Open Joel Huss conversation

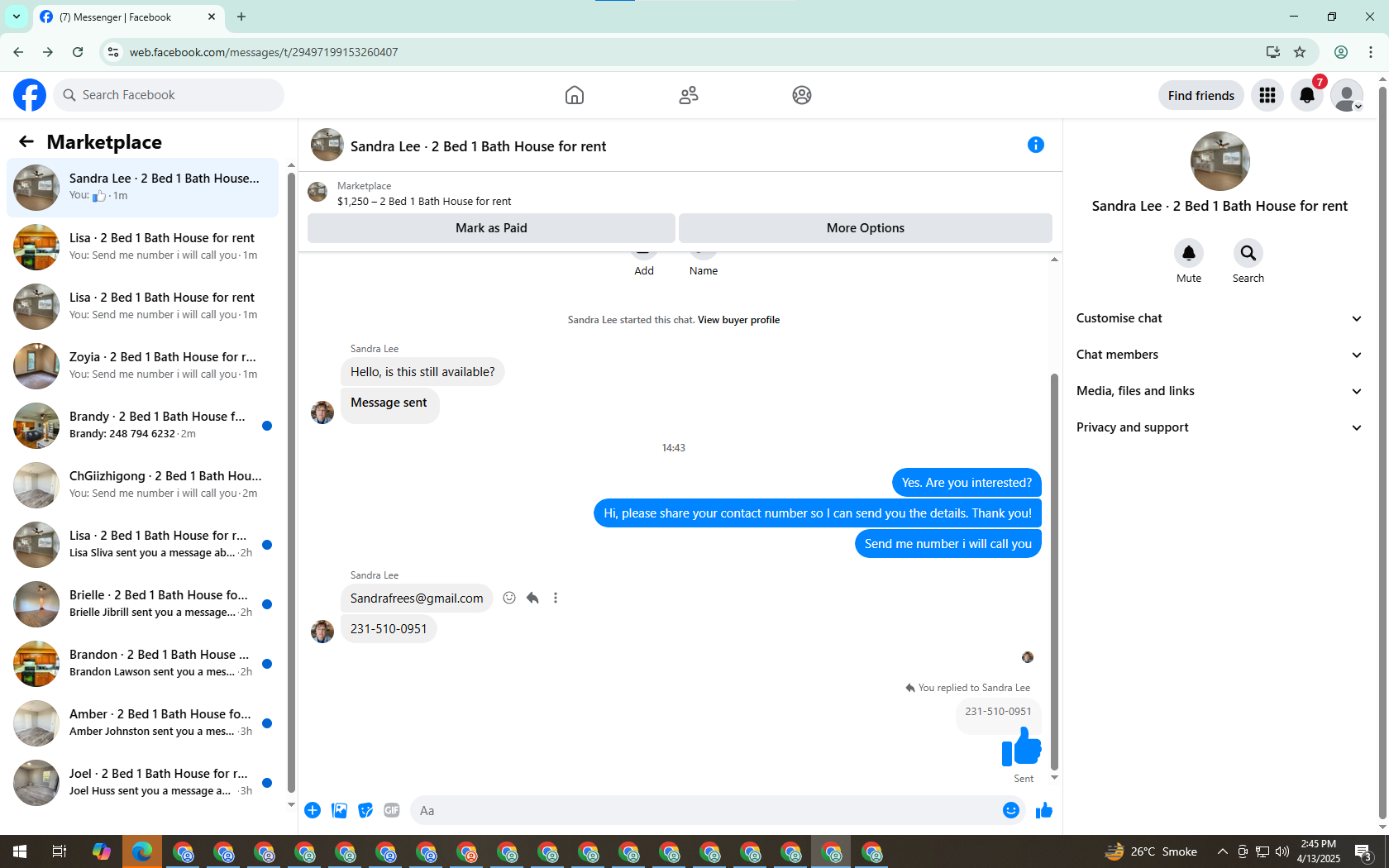click(142, 783)
